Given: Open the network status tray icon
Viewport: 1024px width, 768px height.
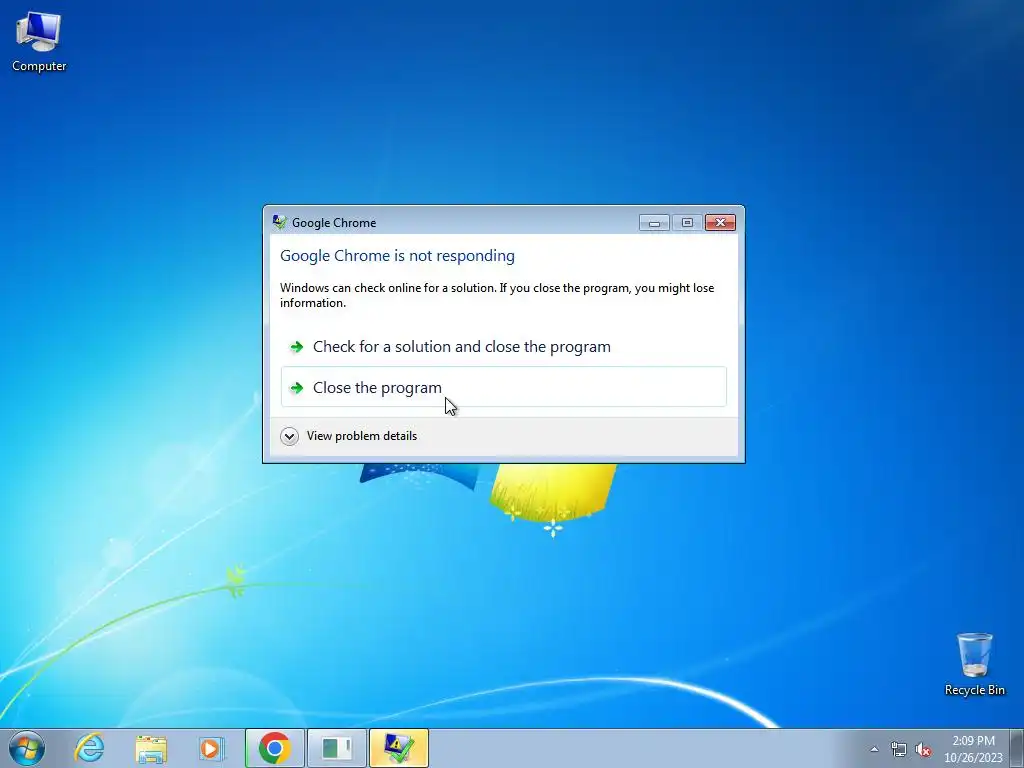Looking at the screenshot, I should (899, 749).
